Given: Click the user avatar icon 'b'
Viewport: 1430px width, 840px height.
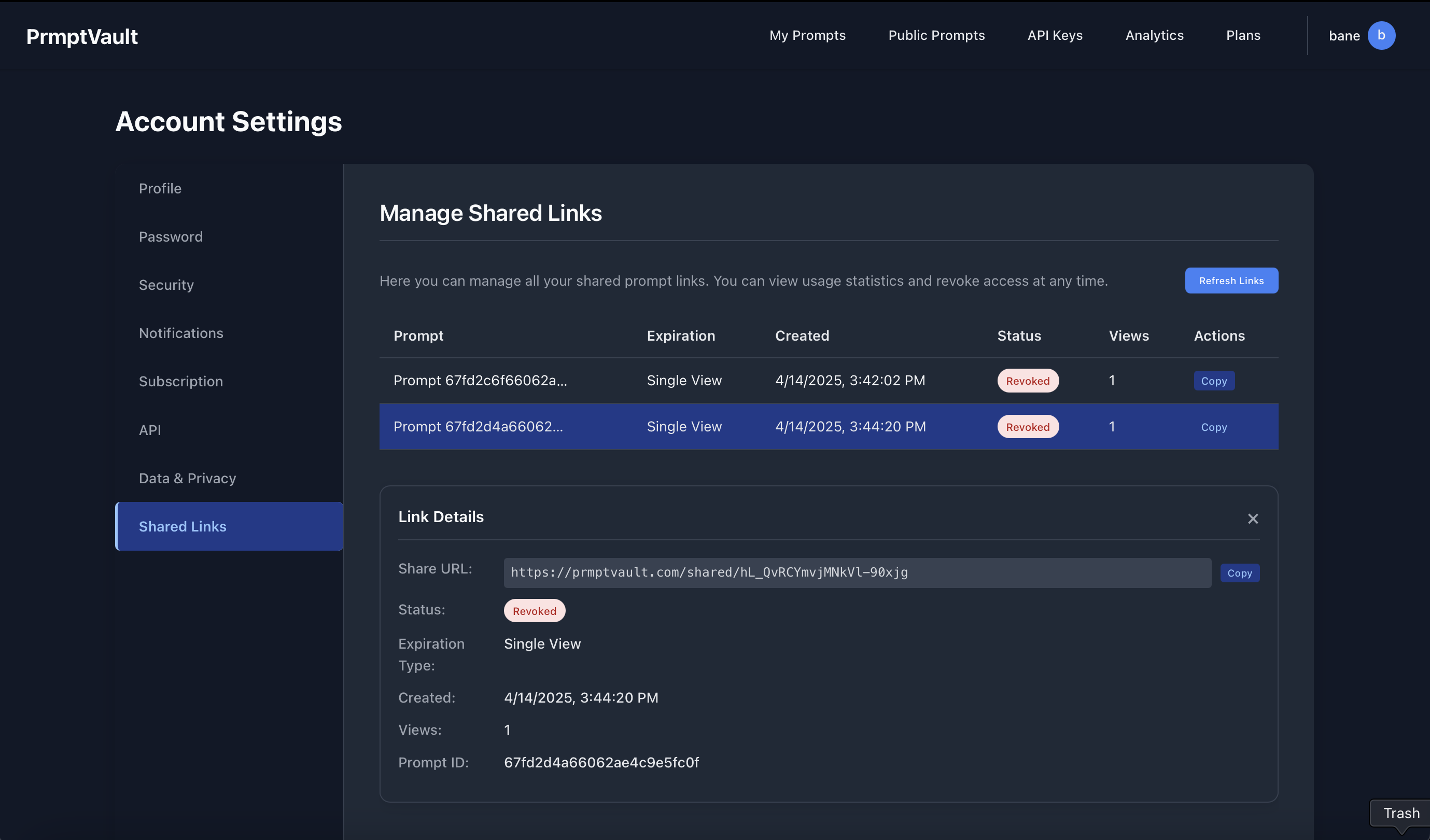Looking at the screenshot, I should point(1381,35).
